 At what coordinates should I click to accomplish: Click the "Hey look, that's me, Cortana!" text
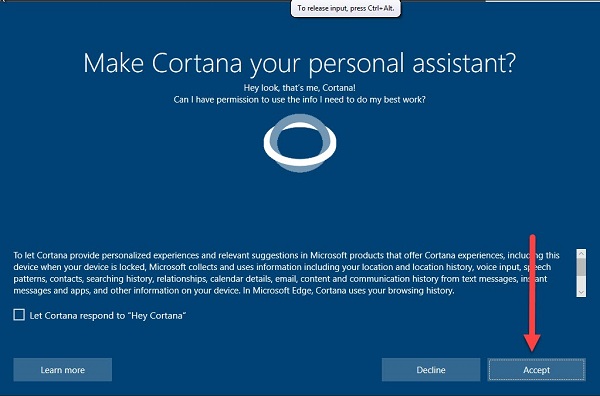300,88
